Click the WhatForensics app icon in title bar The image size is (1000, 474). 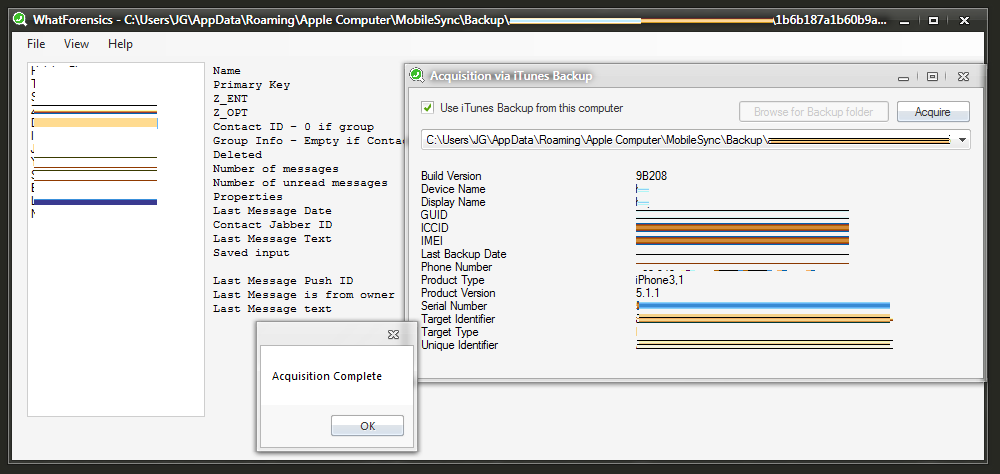coord(20,20)
